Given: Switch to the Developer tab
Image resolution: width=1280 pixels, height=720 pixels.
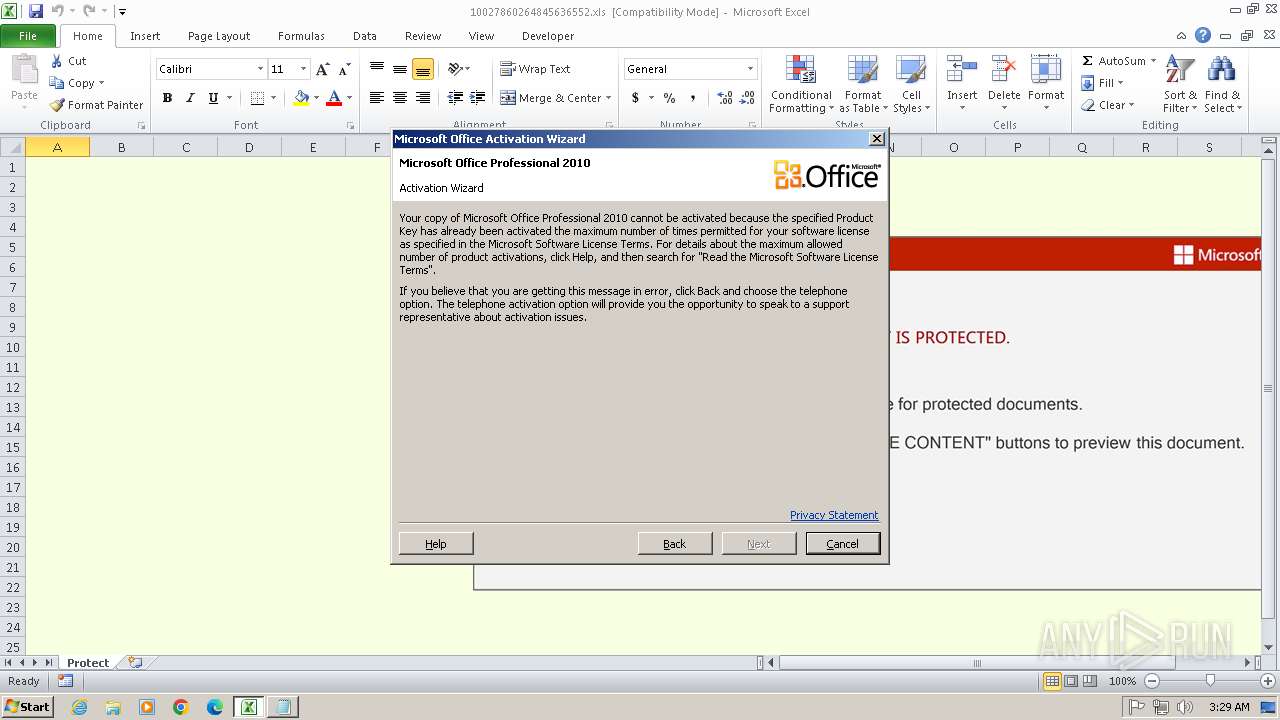Looking at the screenshot, I should coord(548,36).
